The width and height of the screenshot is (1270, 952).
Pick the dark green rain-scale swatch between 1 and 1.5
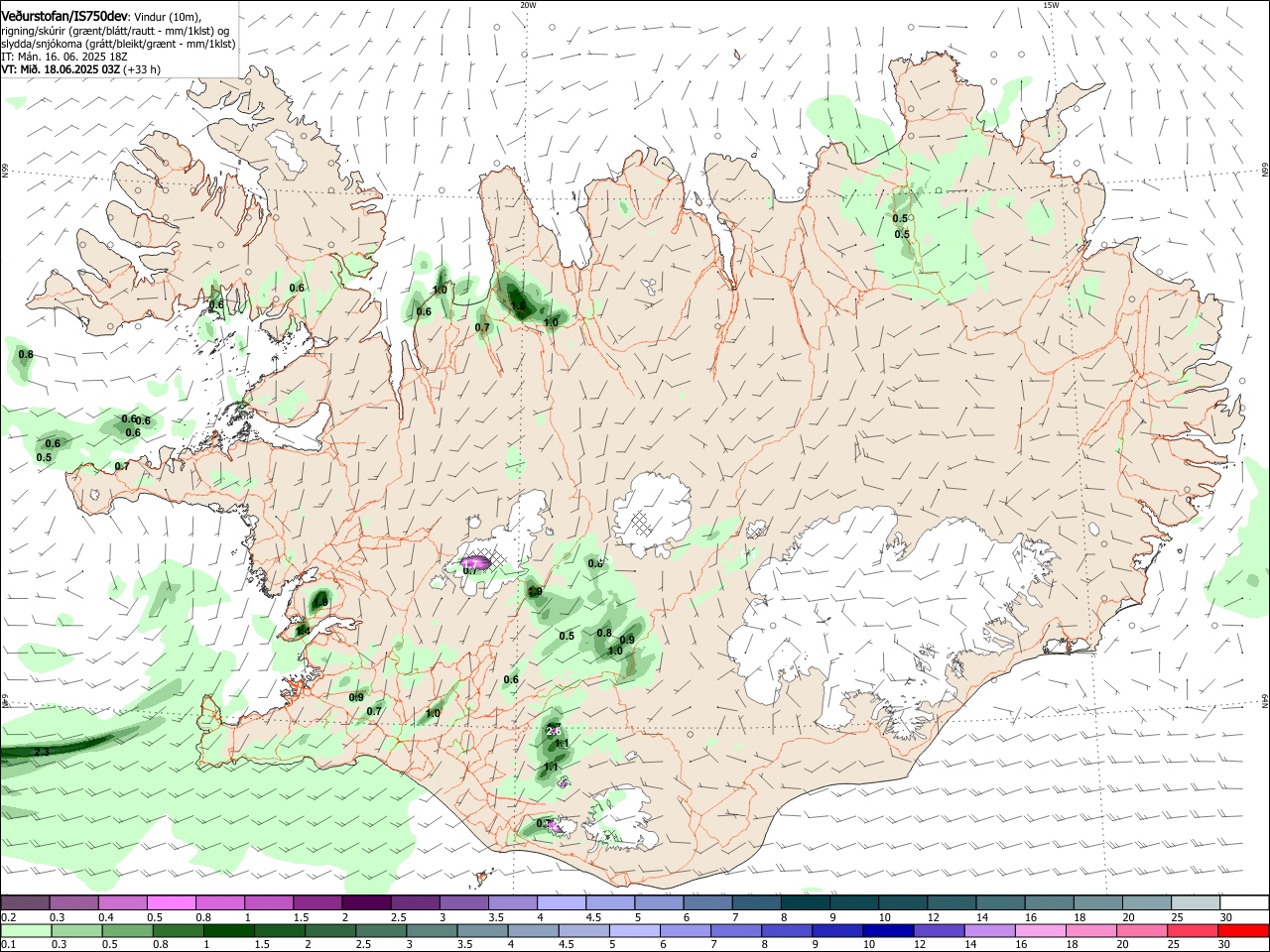[229, 931]
